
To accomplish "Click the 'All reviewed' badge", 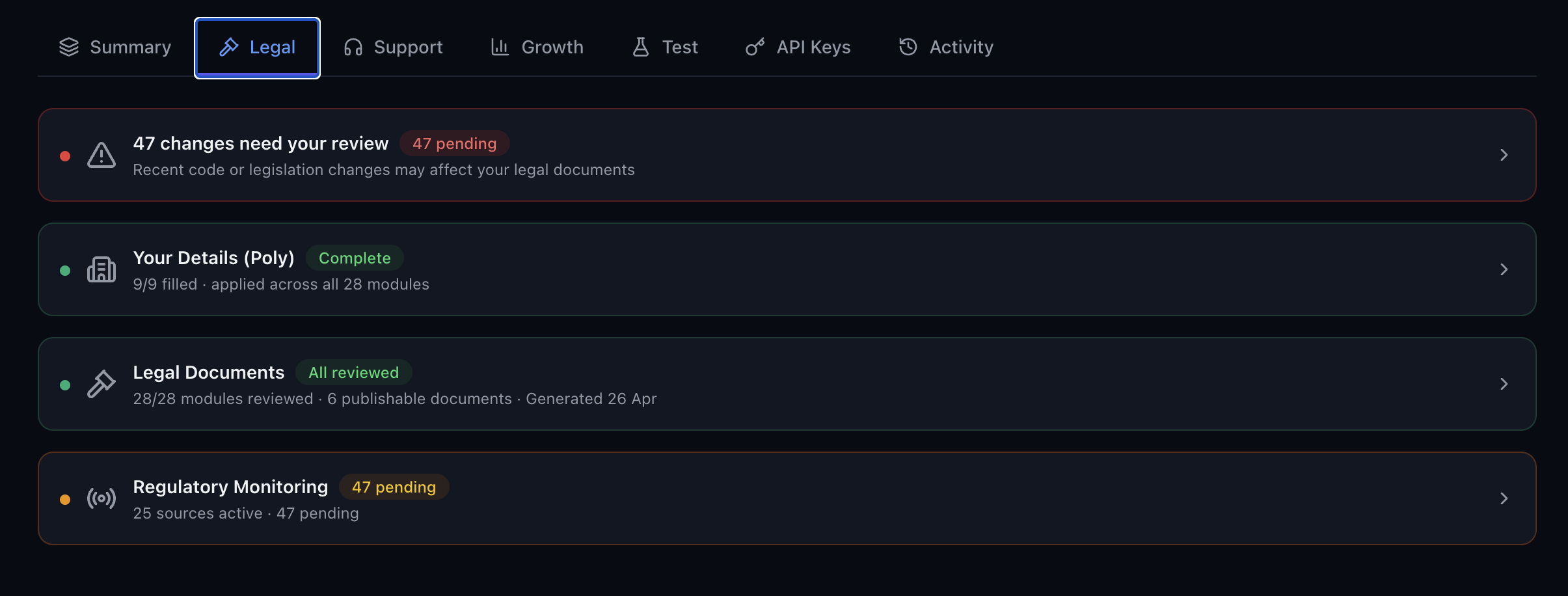I will point(353,372).
